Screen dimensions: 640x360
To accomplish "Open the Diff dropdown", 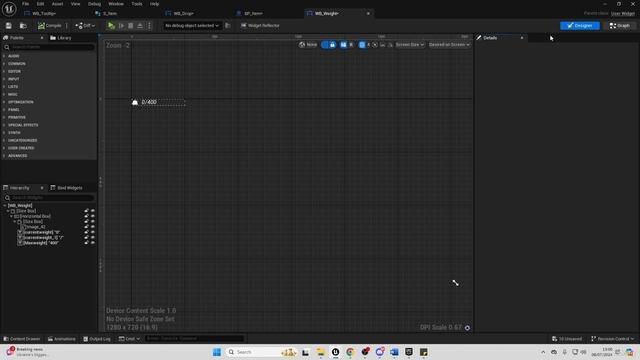I will pos(85,26).
